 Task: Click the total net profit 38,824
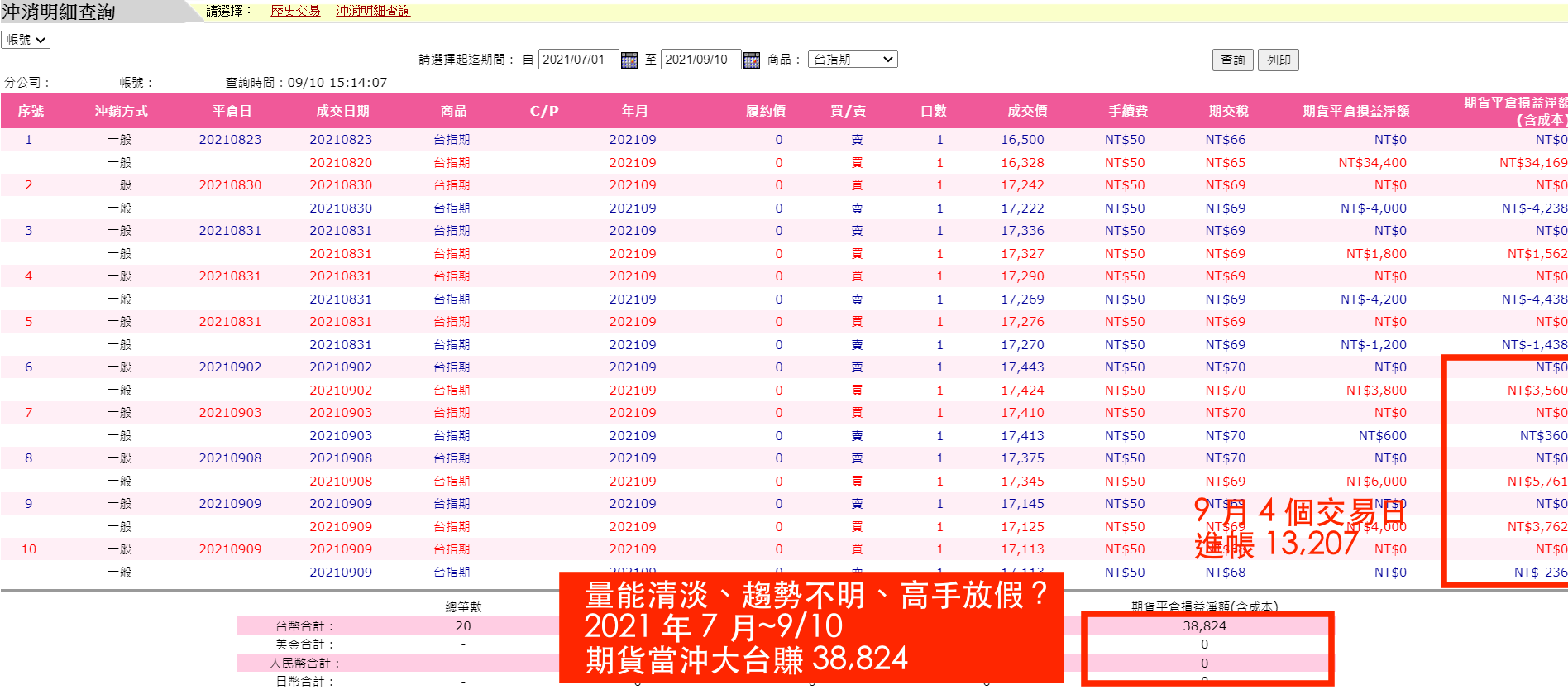(x=1204, y=626)
